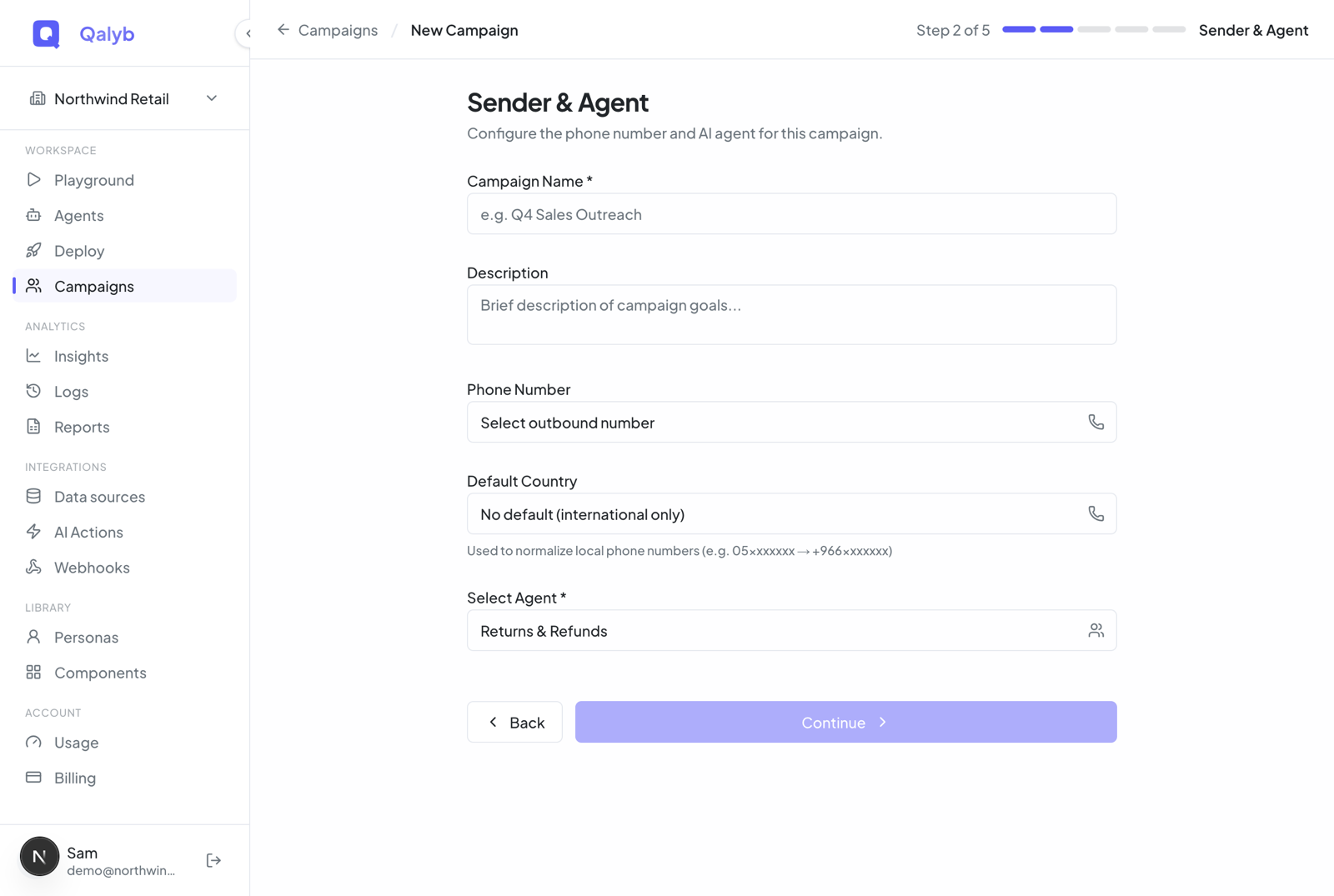The image size is (1334, 896).
Task: Navigate to Billing
Action: 125,778
